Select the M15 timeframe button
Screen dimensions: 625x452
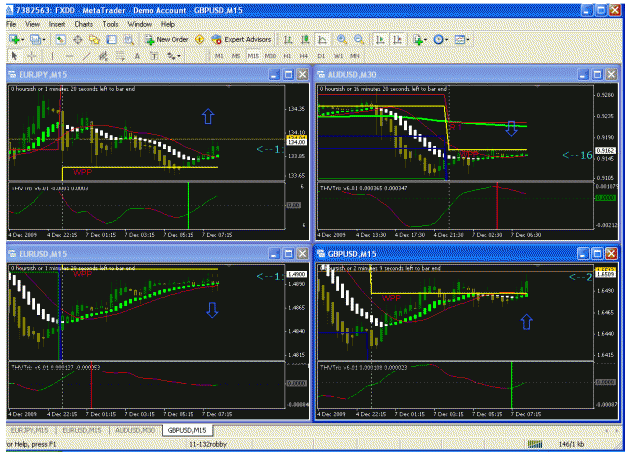pos(253,56)
